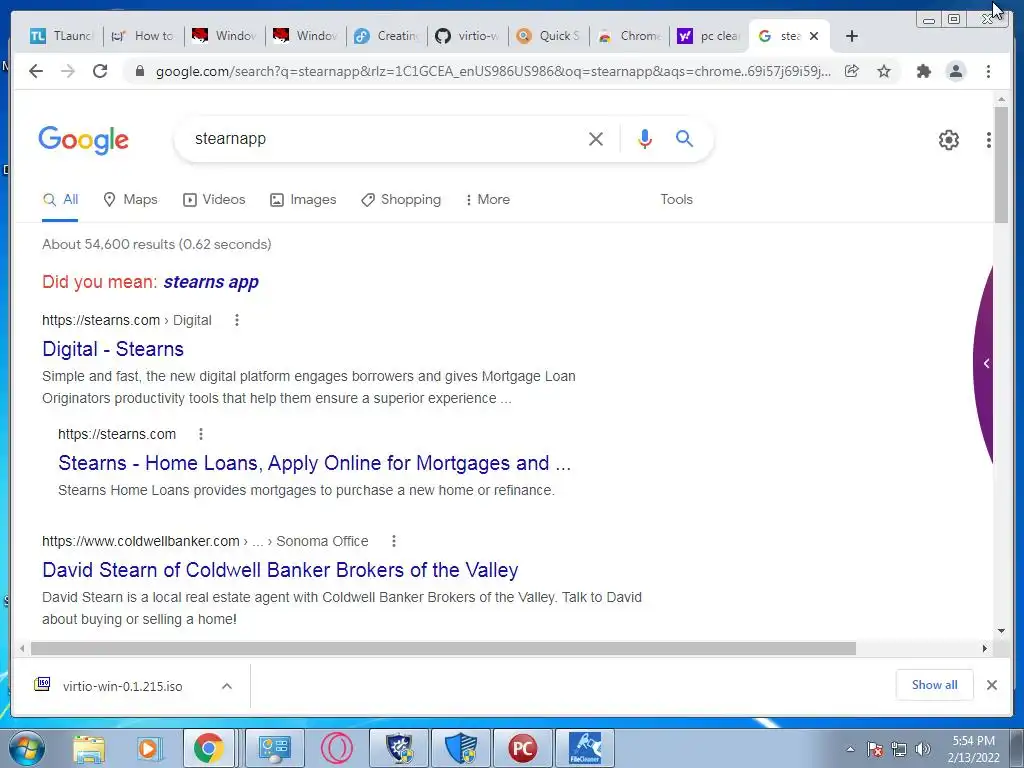The width and height of the screenshot is (1024, 768).
Task: Click the scroll right arrow
Action: (x=985, y=648)
